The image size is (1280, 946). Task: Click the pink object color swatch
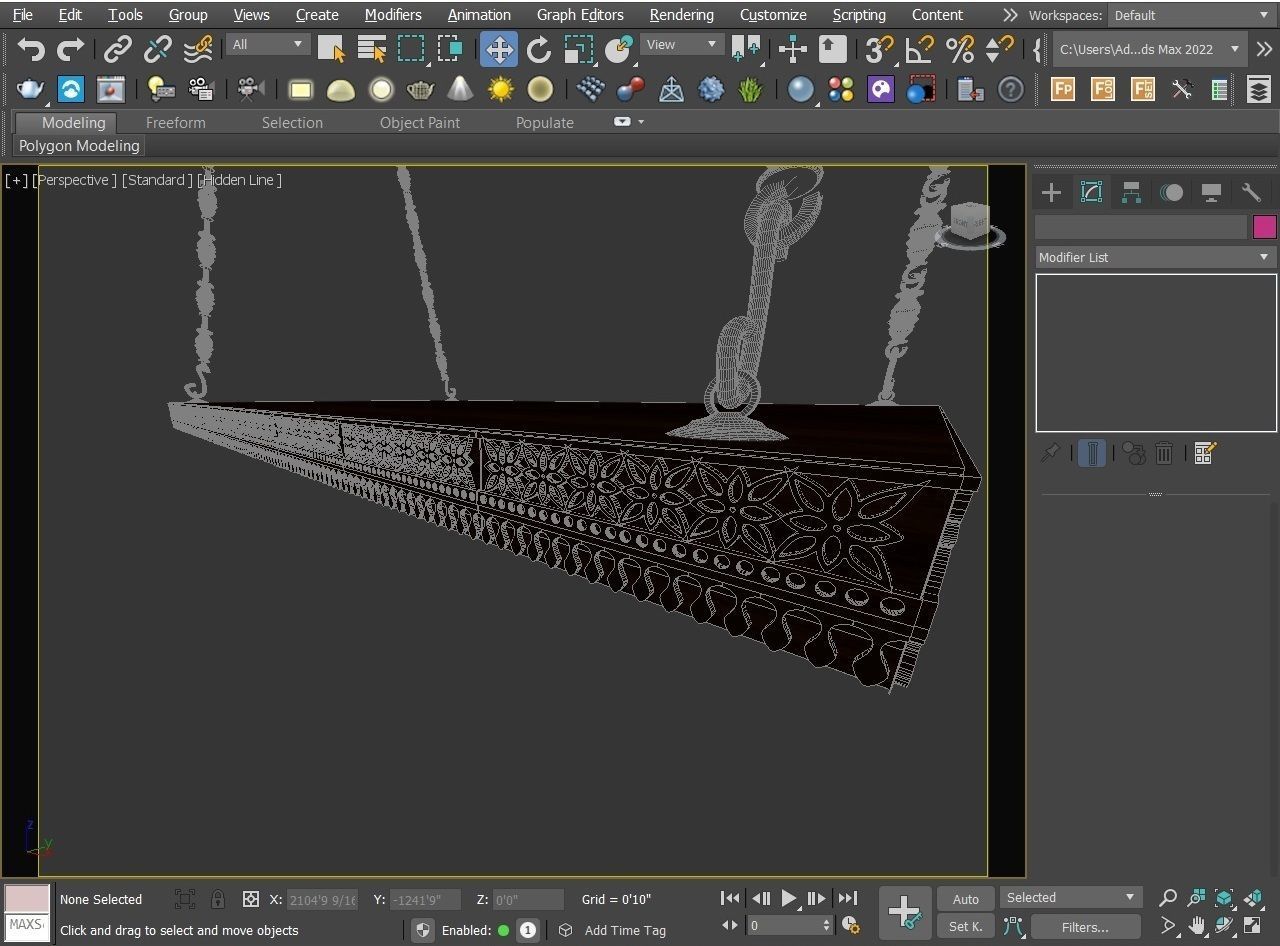[1264, 227]
